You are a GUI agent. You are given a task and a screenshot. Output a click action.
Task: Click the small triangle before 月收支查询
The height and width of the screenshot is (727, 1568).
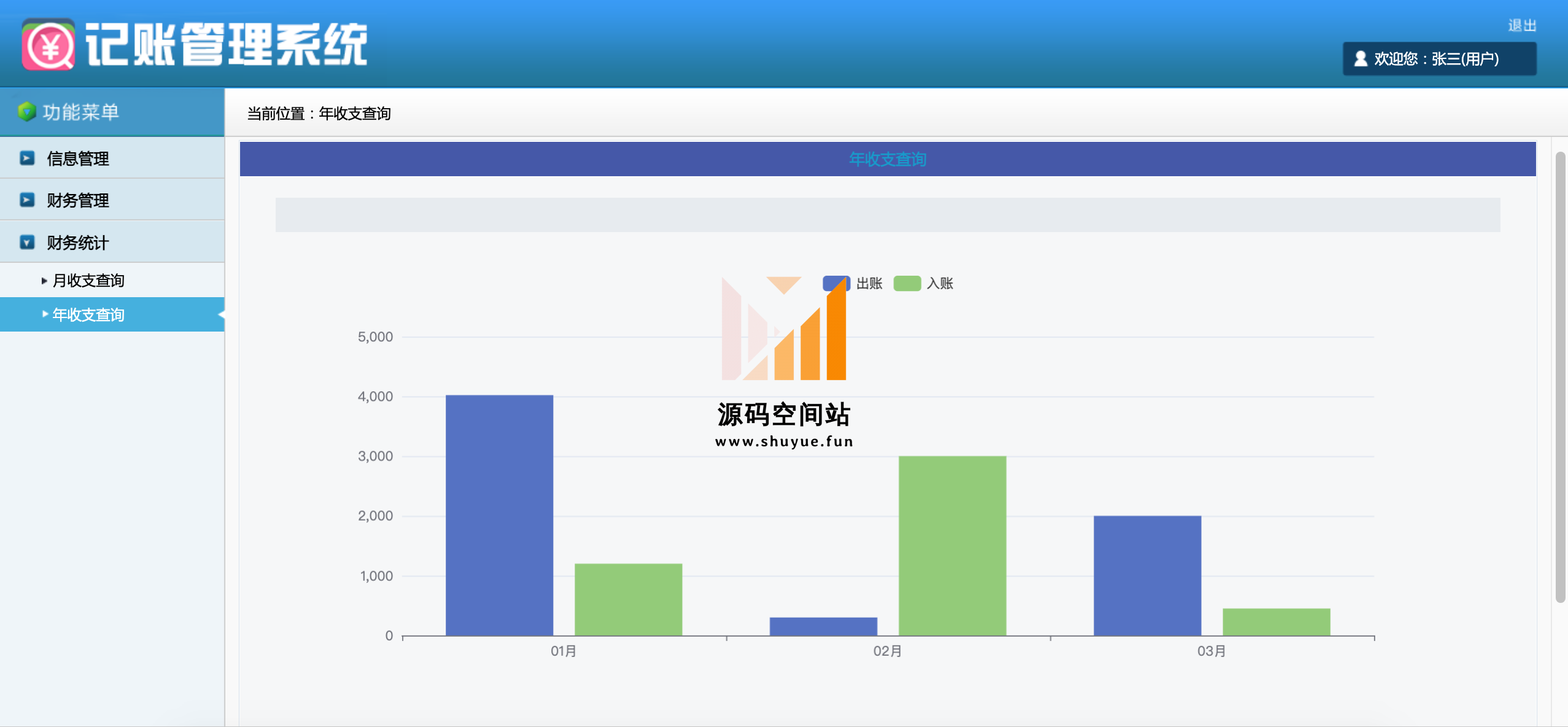44,281
